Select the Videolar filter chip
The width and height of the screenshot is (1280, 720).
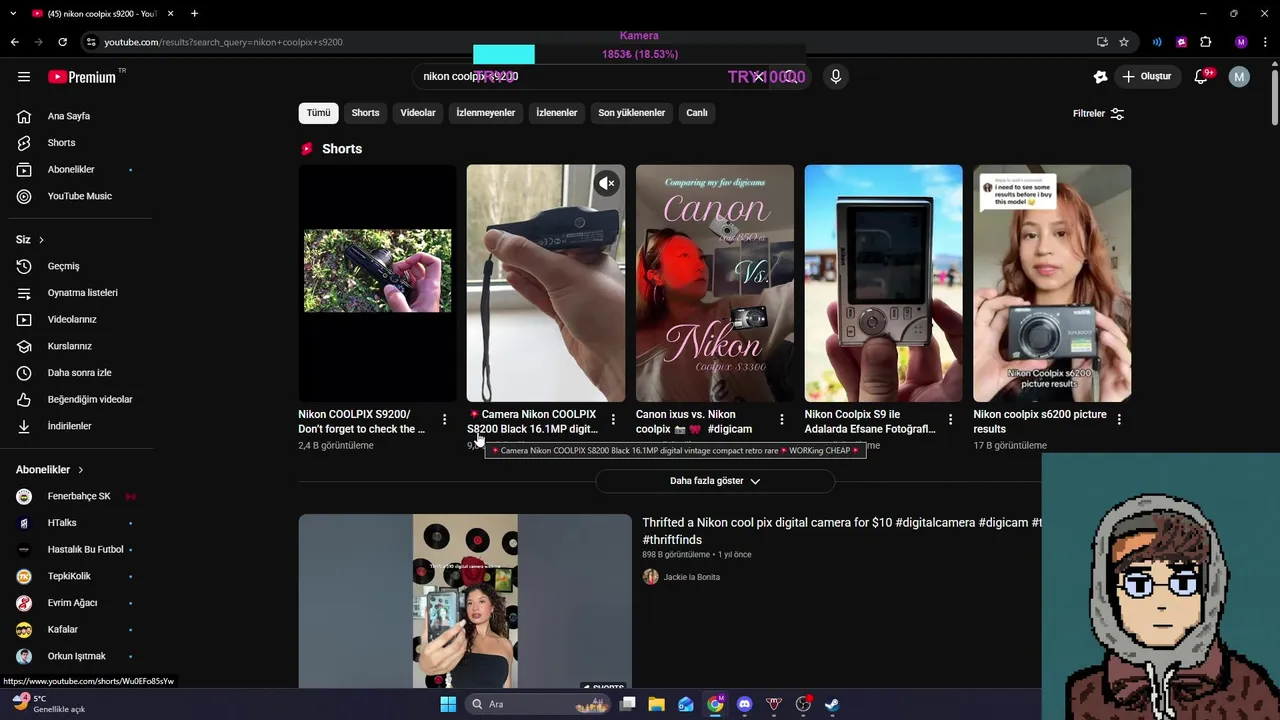point(418,113)
